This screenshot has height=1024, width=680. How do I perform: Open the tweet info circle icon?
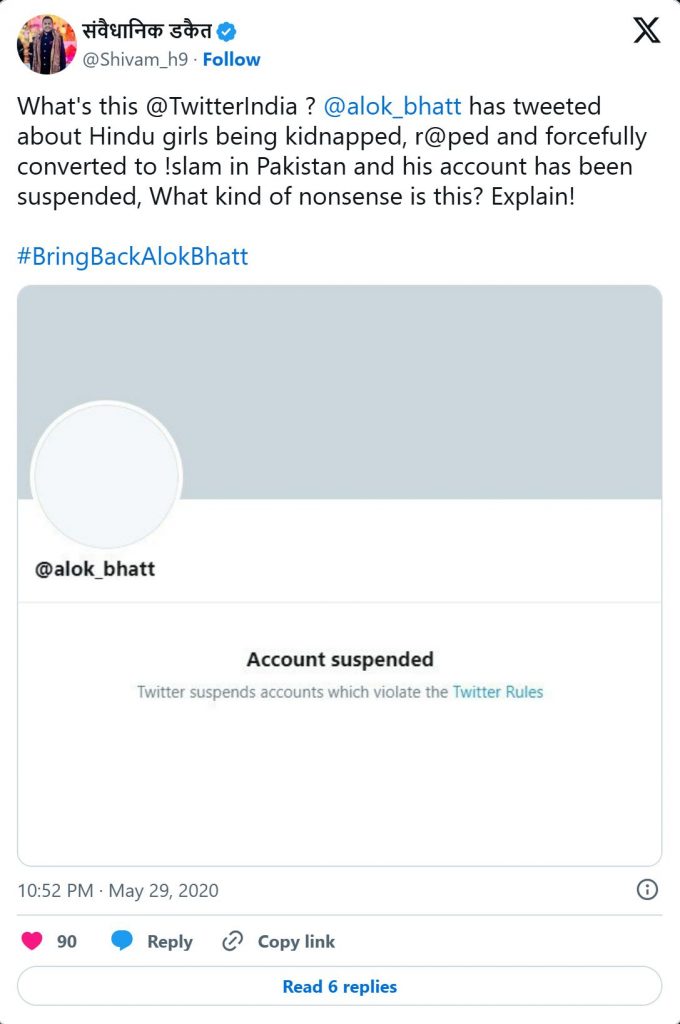[x=647, y=889]
